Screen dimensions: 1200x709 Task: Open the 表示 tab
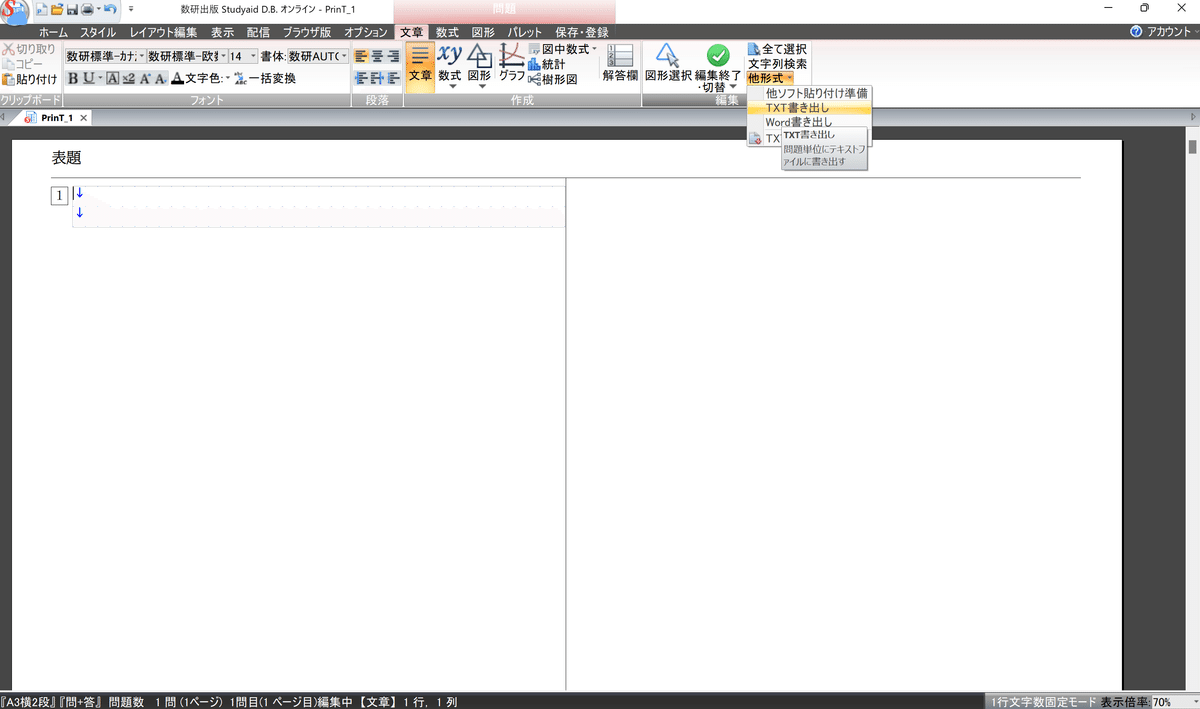click(223, 32)
